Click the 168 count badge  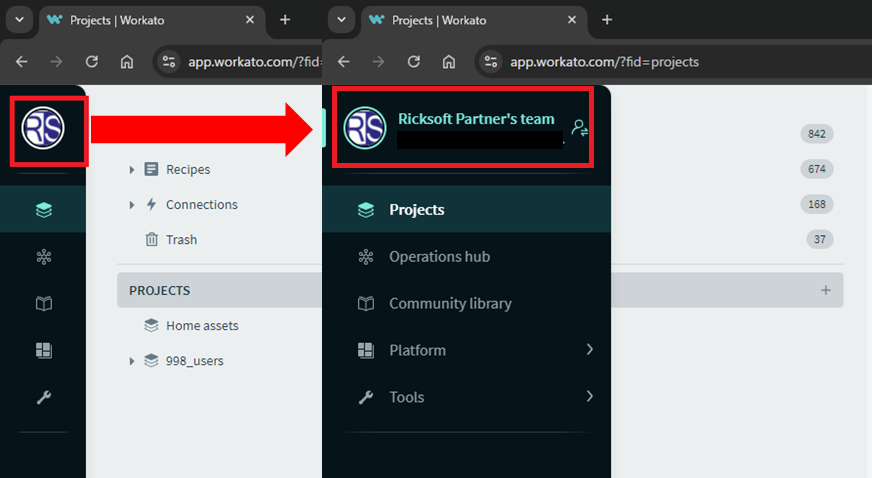coord(816,204)
